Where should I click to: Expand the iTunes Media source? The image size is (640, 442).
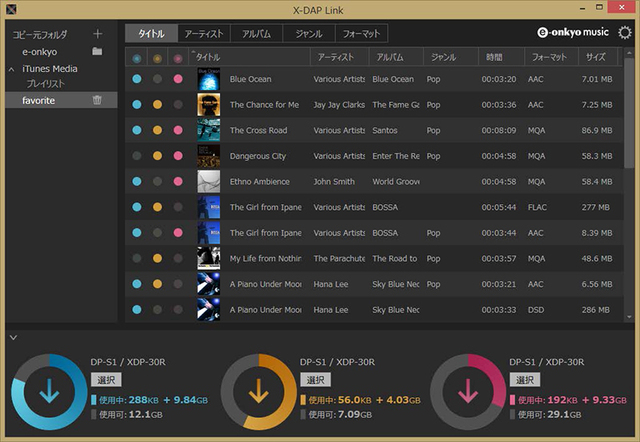(12, 68)
